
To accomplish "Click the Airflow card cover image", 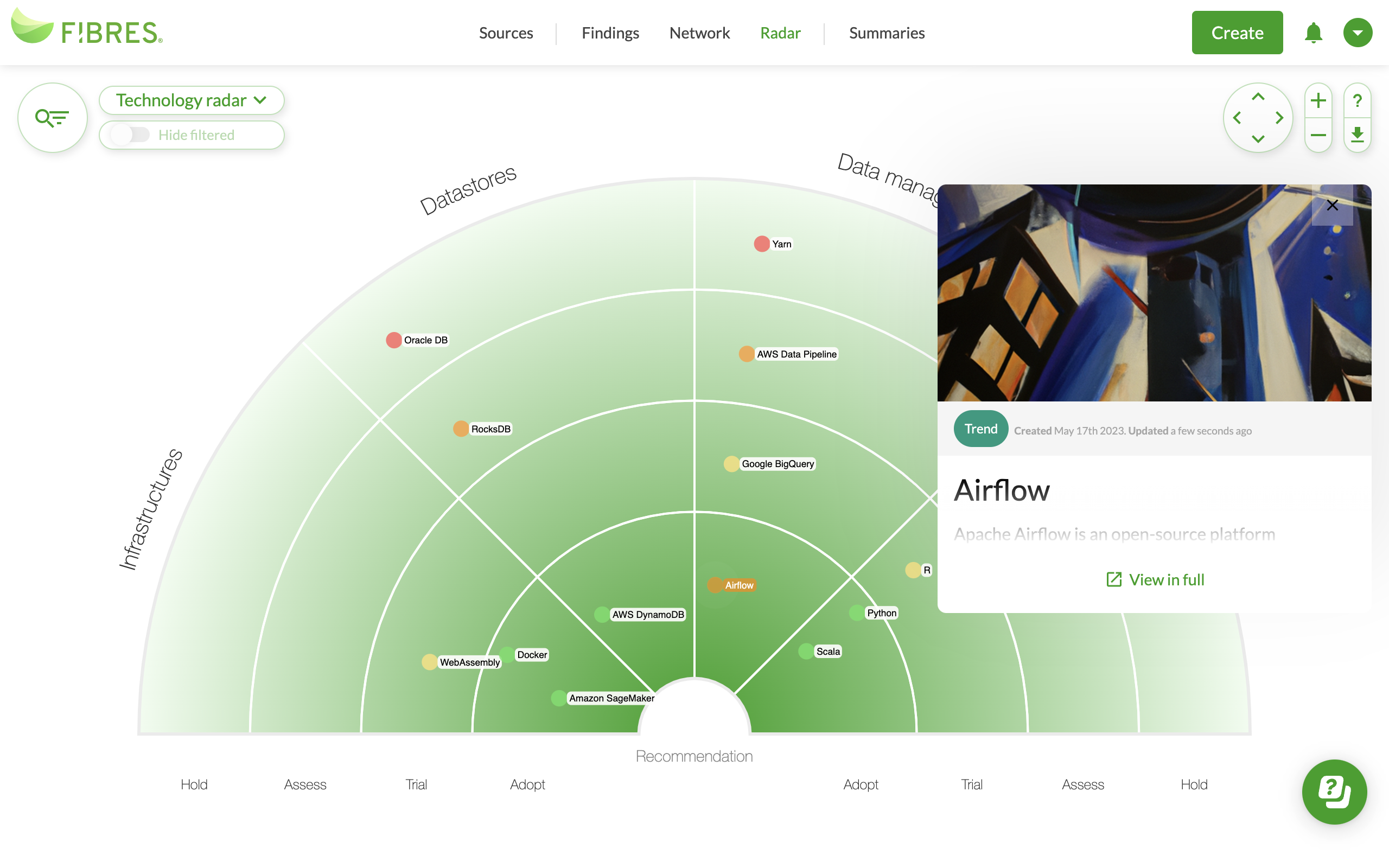I will coord(1154,293).
